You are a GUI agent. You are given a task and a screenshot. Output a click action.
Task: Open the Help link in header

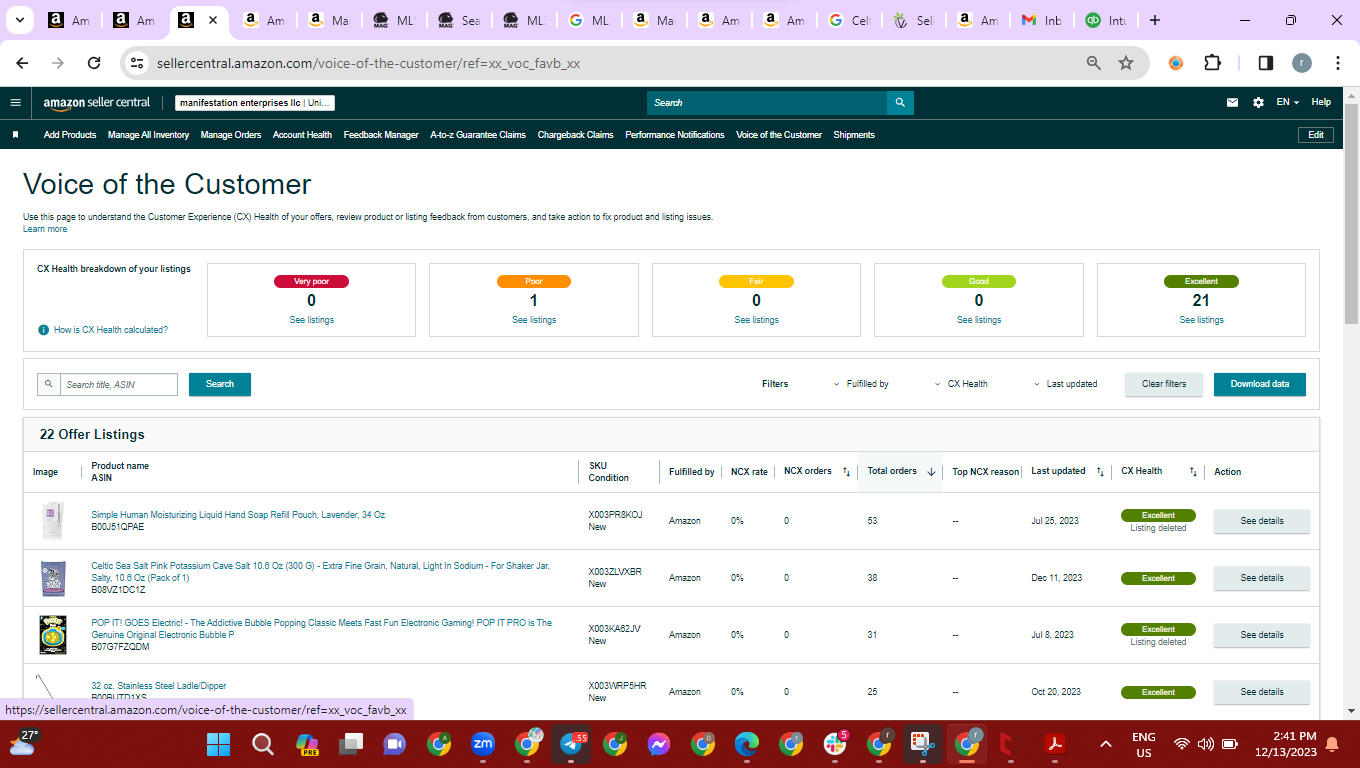pos(1321,102)
